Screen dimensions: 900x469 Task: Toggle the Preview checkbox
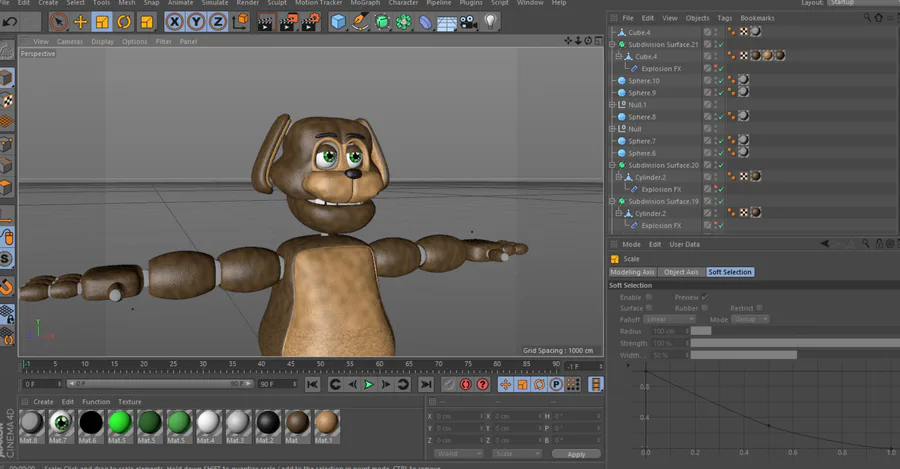pos(704,297)
